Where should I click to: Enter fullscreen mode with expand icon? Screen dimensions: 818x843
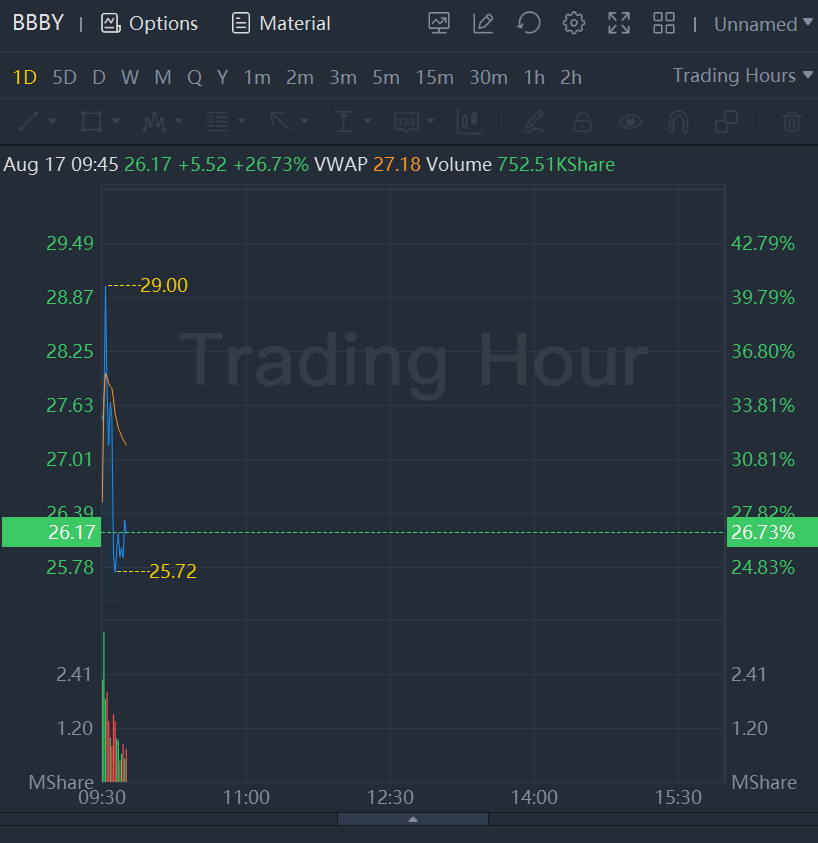pyautogui.click(x=618, y=23)
